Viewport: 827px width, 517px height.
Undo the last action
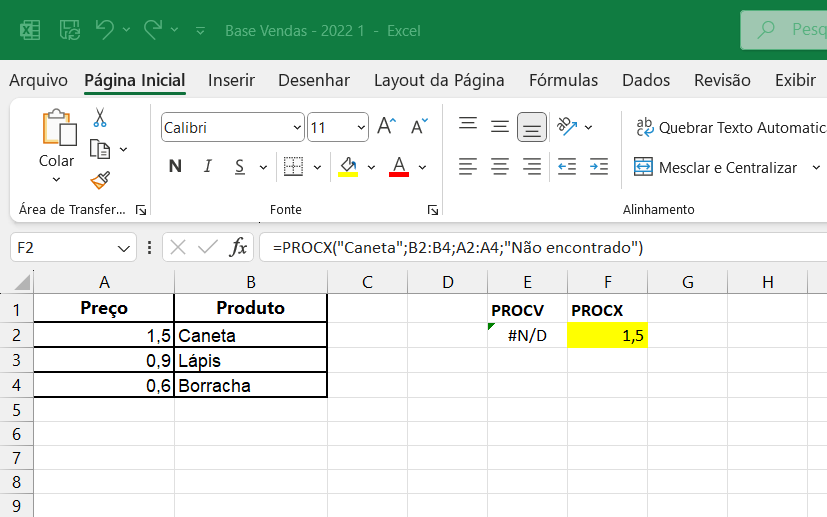pyautogui.click(x=104, y=30)
